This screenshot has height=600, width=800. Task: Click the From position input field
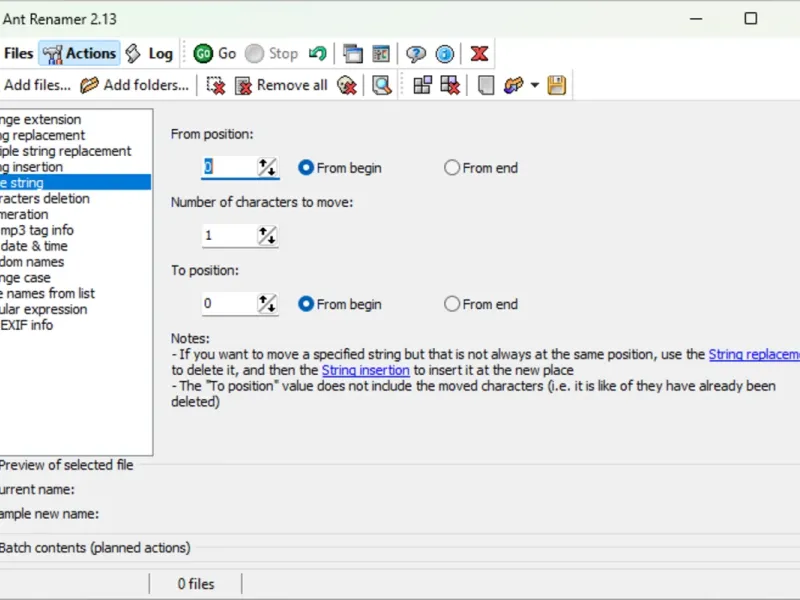[x=229, y=167]
